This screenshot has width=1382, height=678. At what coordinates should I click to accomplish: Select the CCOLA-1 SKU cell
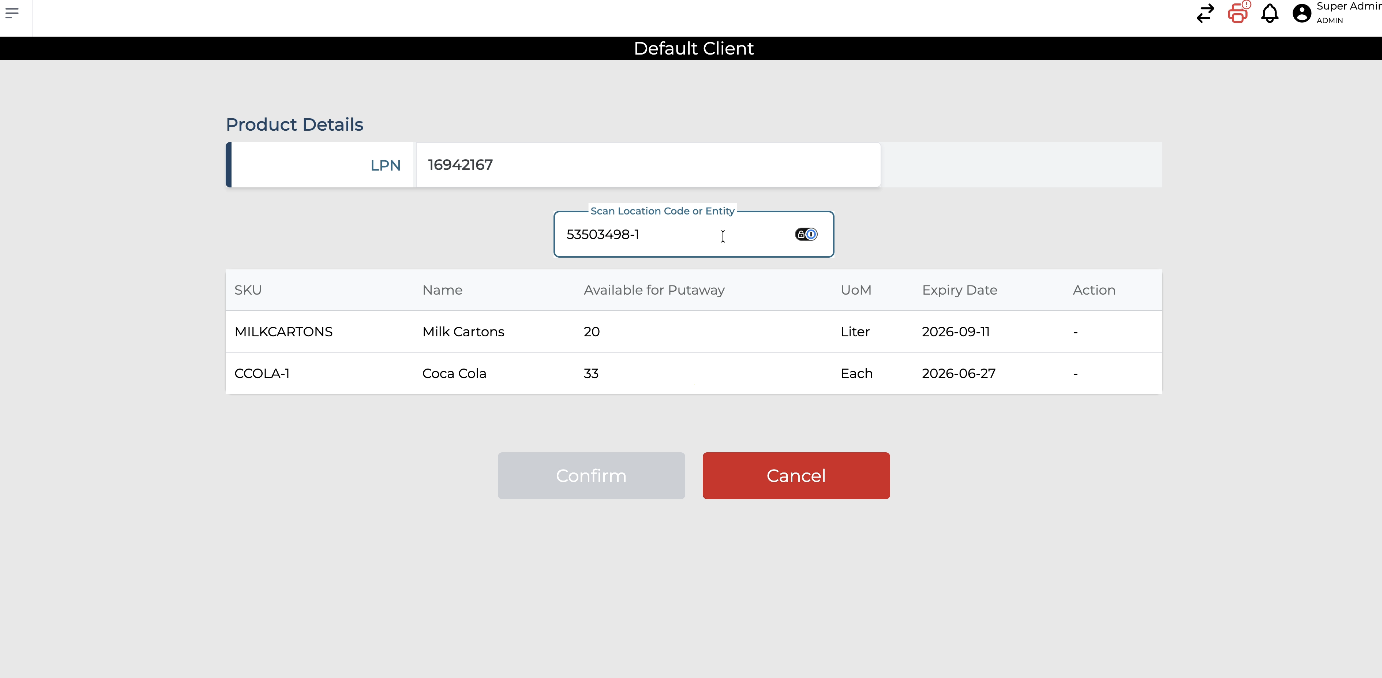[262, 374]
